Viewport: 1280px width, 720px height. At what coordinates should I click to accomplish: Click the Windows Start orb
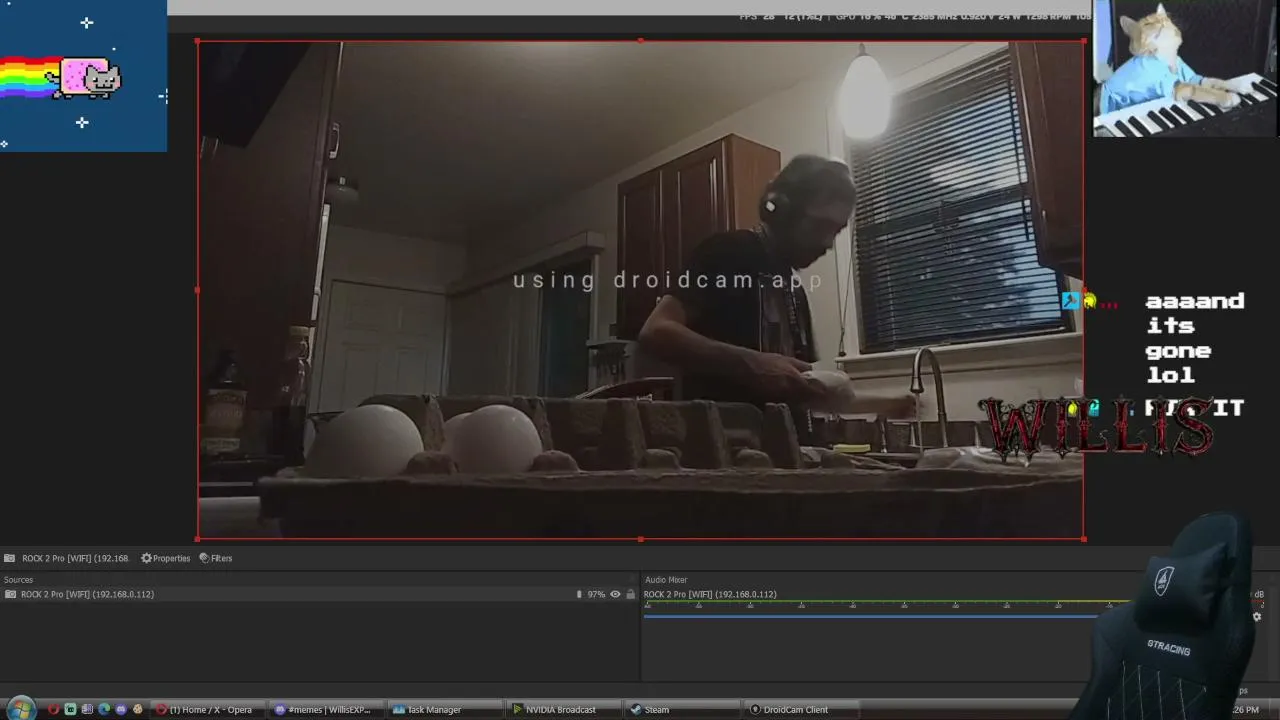click(20, 709)
